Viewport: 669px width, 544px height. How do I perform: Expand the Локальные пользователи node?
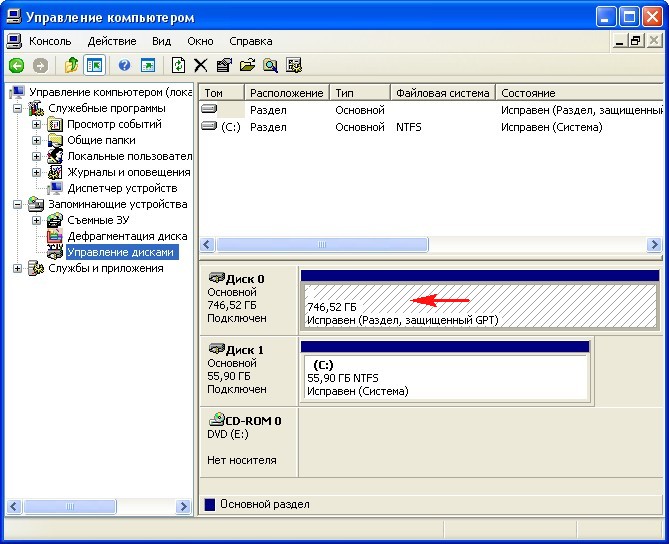[36, 157]
